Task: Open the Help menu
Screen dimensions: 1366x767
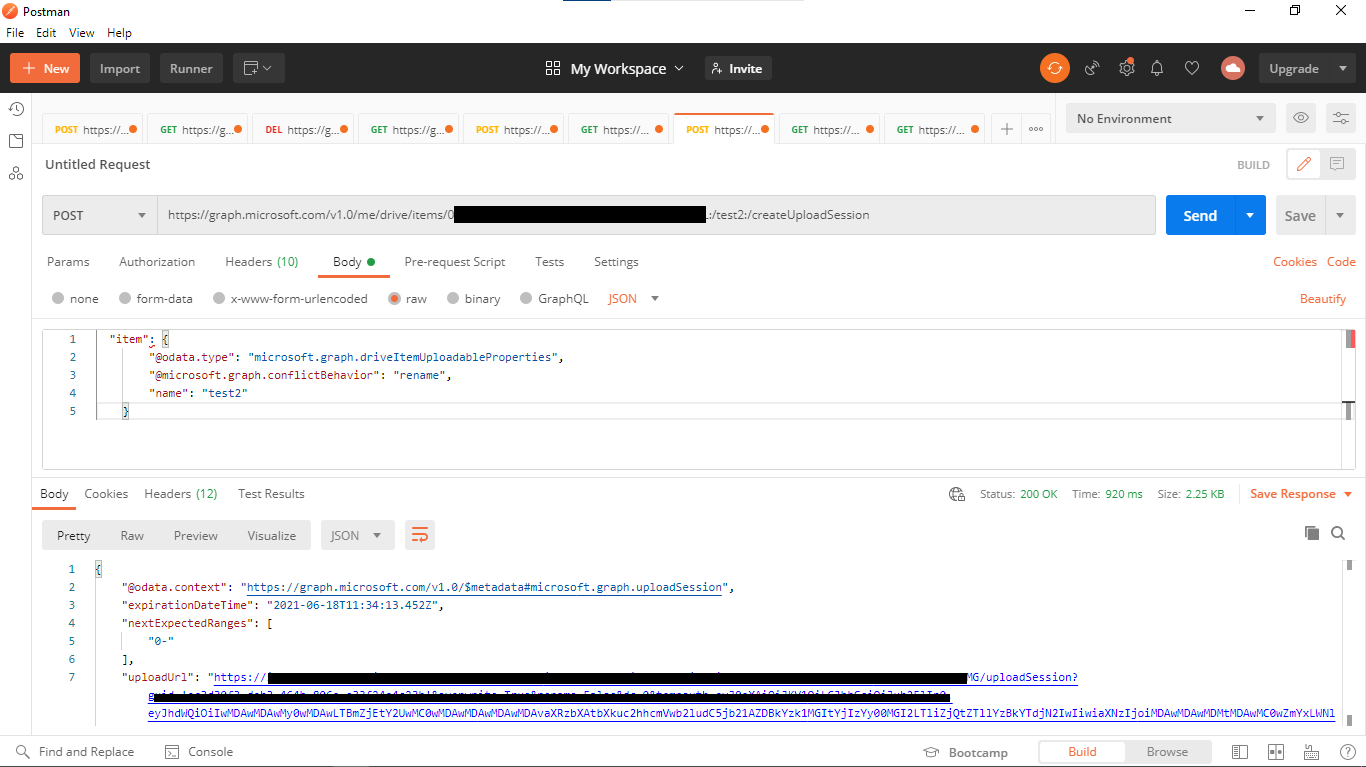Action: click(119, 32)
